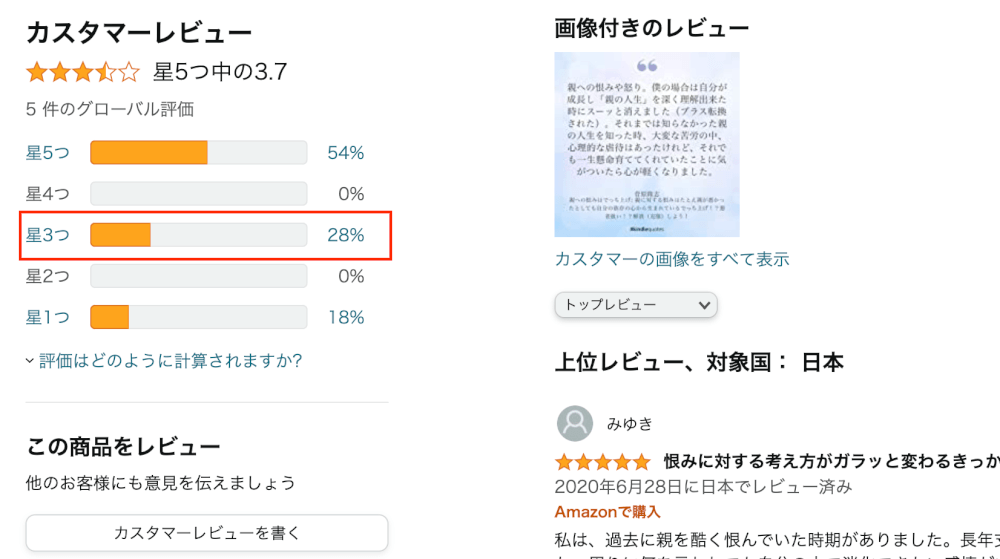Screen dimensions: 1000x559
Task: Filter reviews by 星3つ
Action: 48,235
